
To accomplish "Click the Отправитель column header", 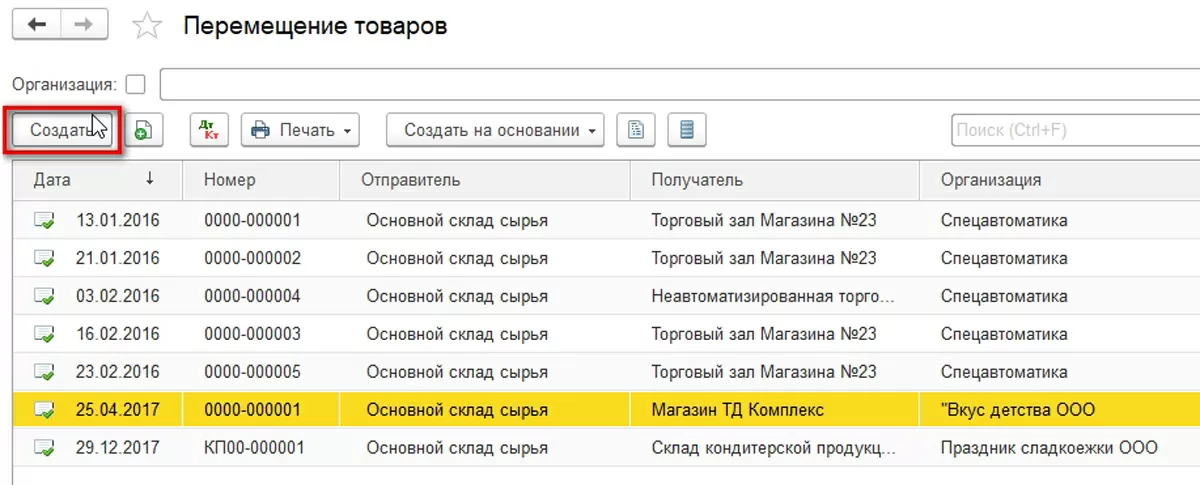I will click(x=414, y=180).
